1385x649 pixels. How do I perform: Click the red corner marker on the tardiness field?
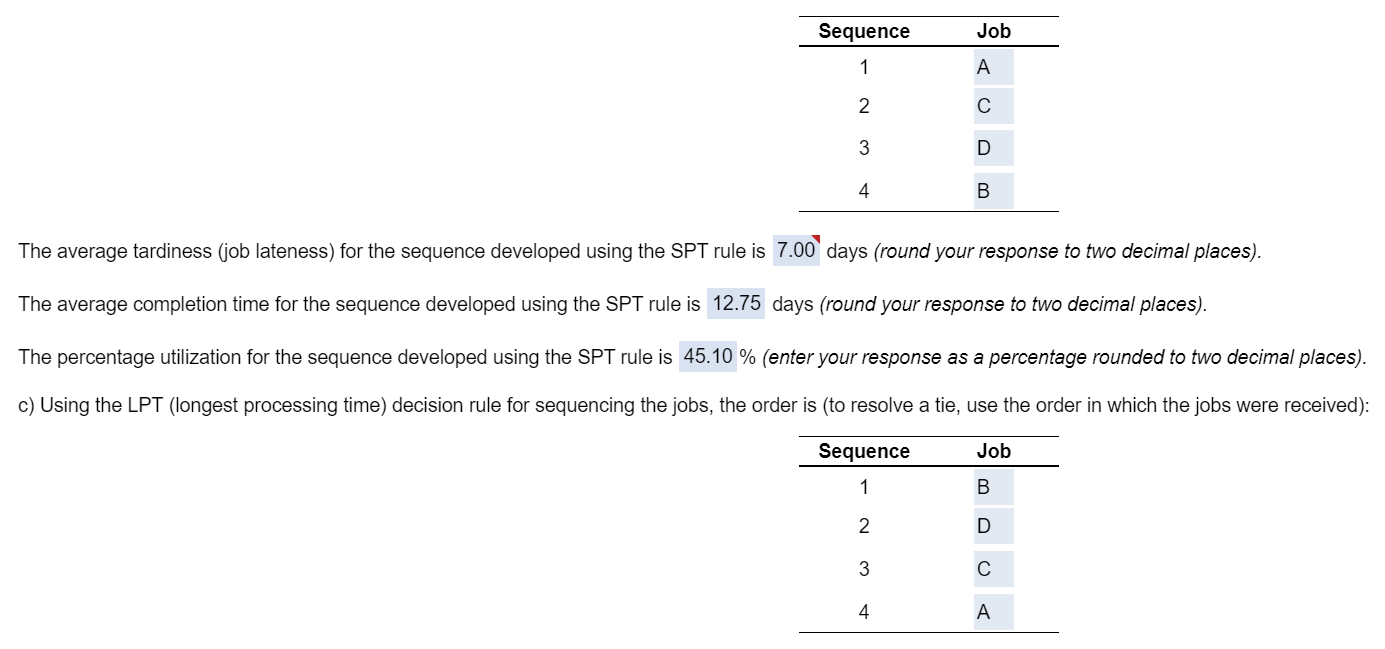816,240
